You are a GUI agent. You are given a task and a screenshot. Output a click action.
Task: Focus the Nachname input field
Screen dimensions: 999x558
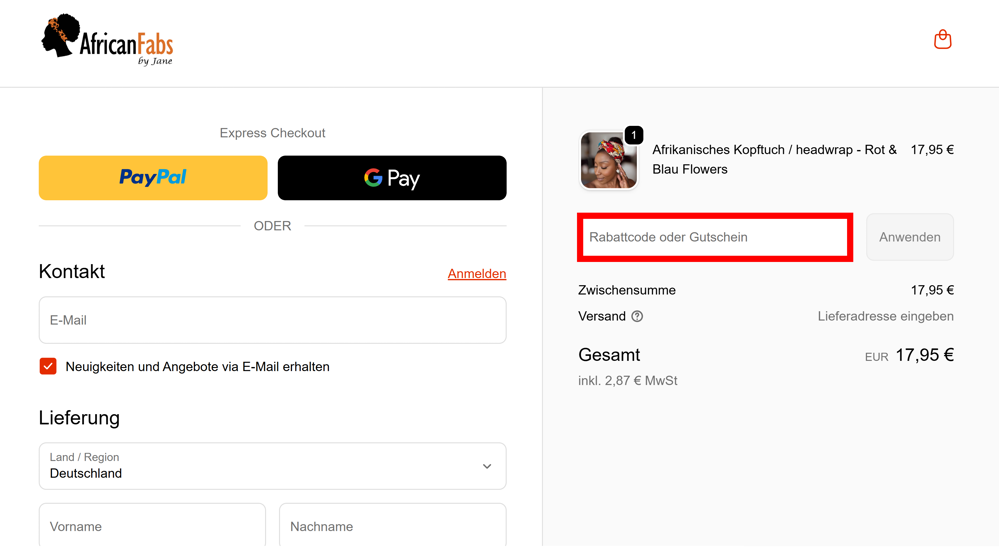(392, 526)
